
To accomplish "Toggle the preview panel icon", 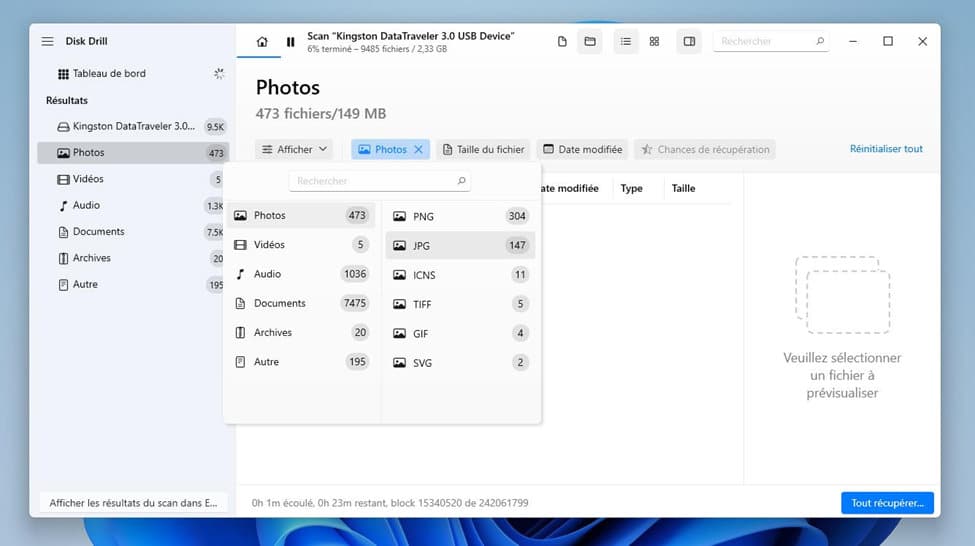I will (x=689, y=42).
